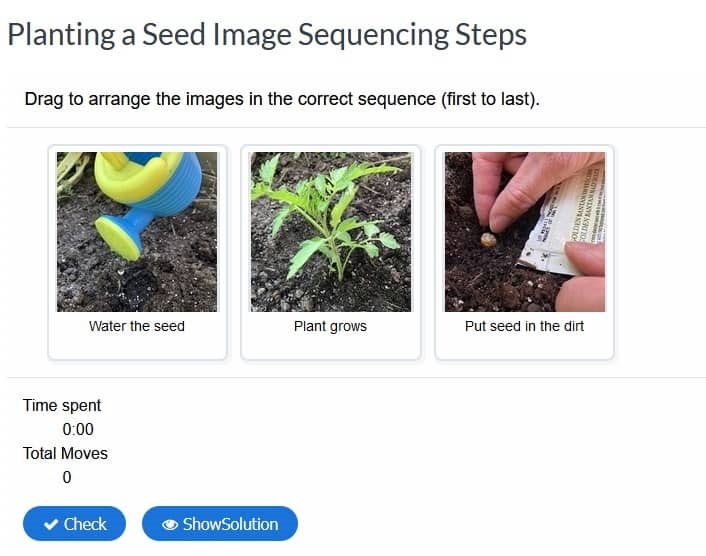Select the watering can photo
This screenshot has width=706, height=556.
[137, 232]
